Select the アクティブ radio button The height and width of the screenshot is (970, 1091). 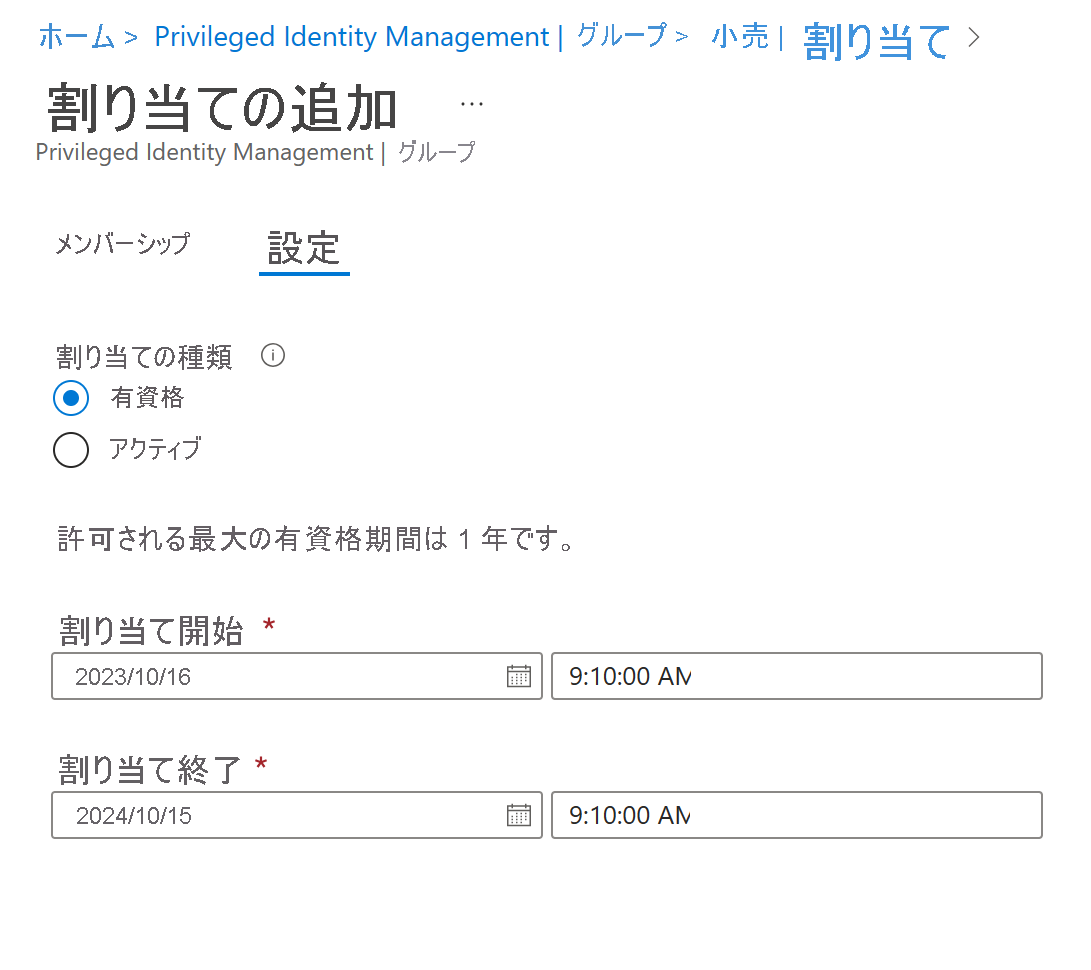[70, 450]
